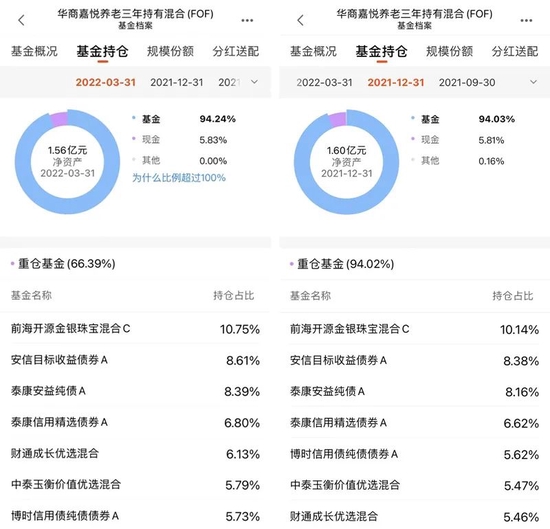This screenshot has height=529, width=550.
Task: Open the three-dot menu in right panel
Action: point(526,20)
